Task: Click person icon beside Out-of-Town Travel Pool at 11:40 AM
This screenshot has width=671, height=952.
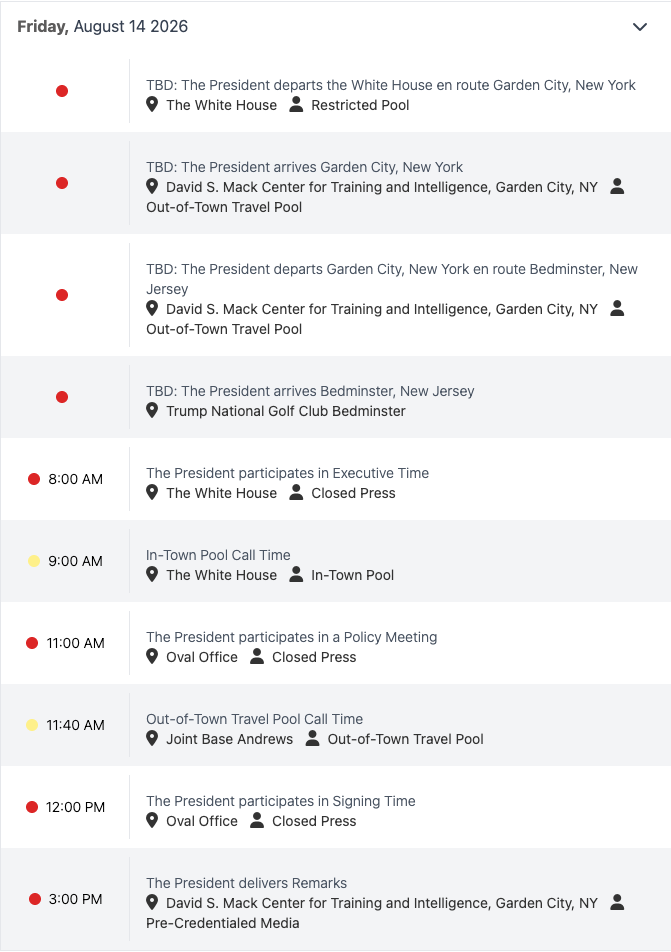Action: click(x=312, y=738)
